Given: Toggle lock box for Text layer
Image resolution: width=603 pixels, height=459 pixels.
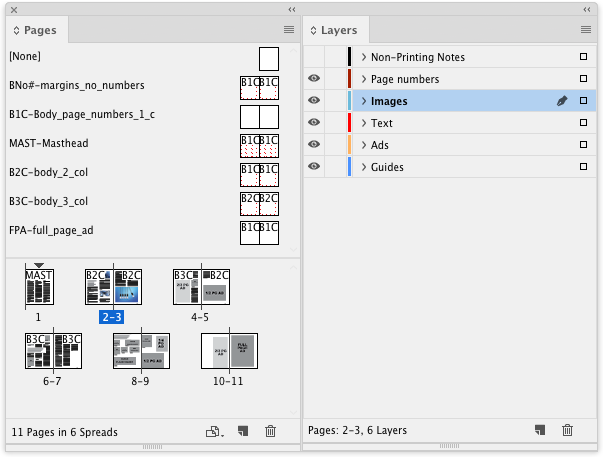Looking at the screenshot, I should click(x=336, y=123).
